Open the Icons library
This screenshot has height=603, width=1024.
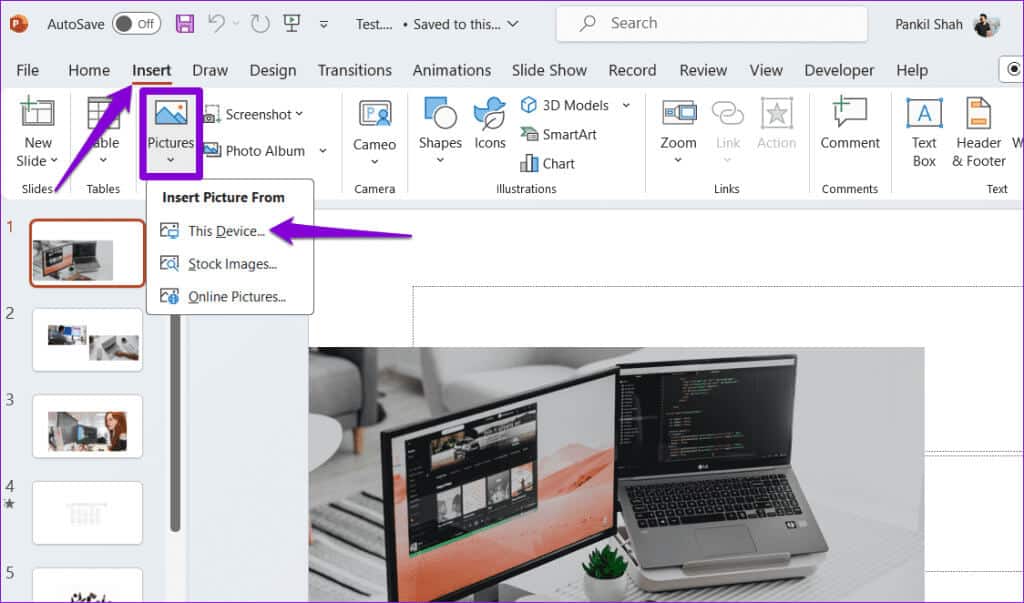[x=490, y=124]
